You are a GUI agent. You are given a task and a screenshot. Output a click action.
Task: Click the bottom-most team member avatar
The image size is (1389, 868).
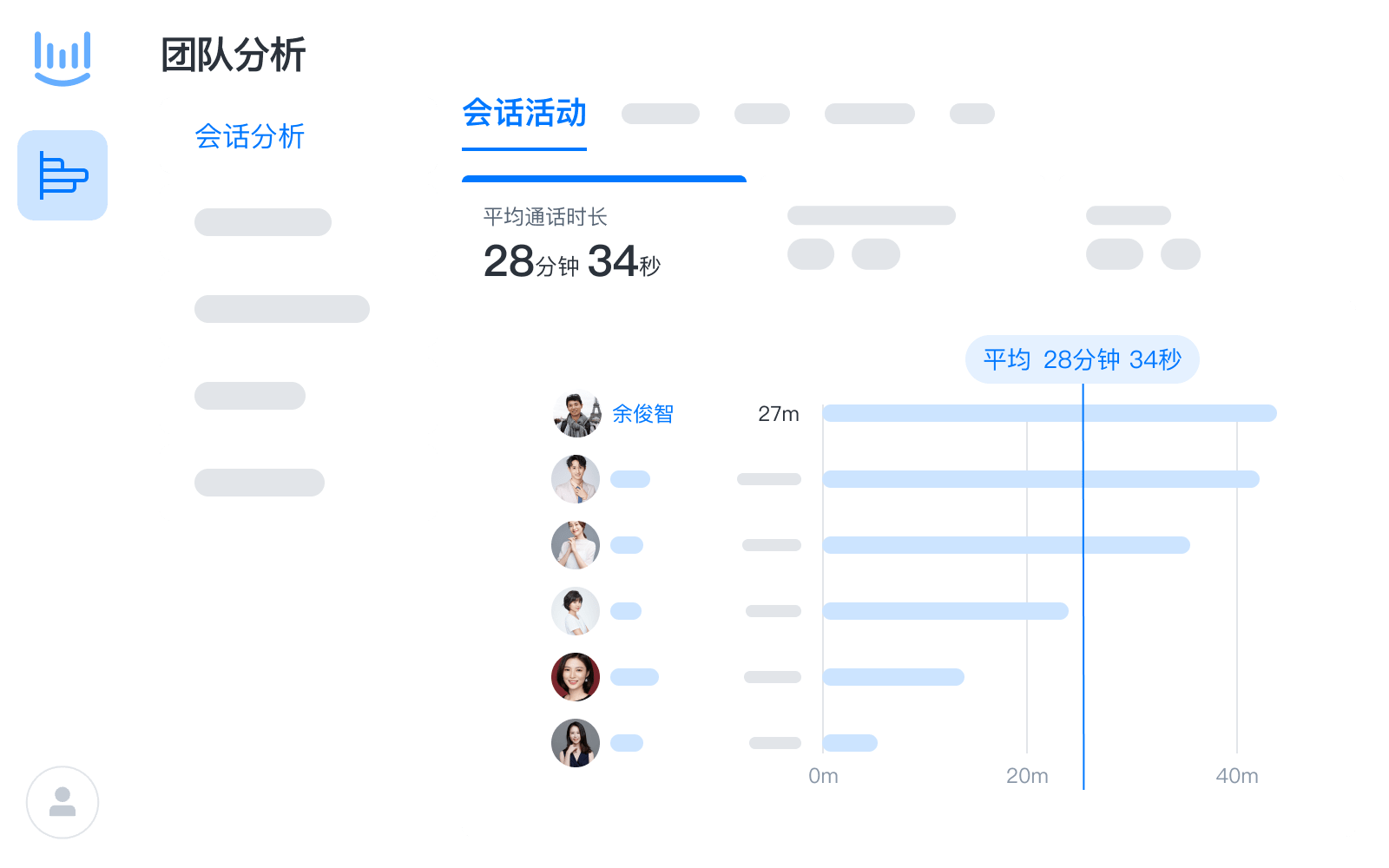pos(575,743)
